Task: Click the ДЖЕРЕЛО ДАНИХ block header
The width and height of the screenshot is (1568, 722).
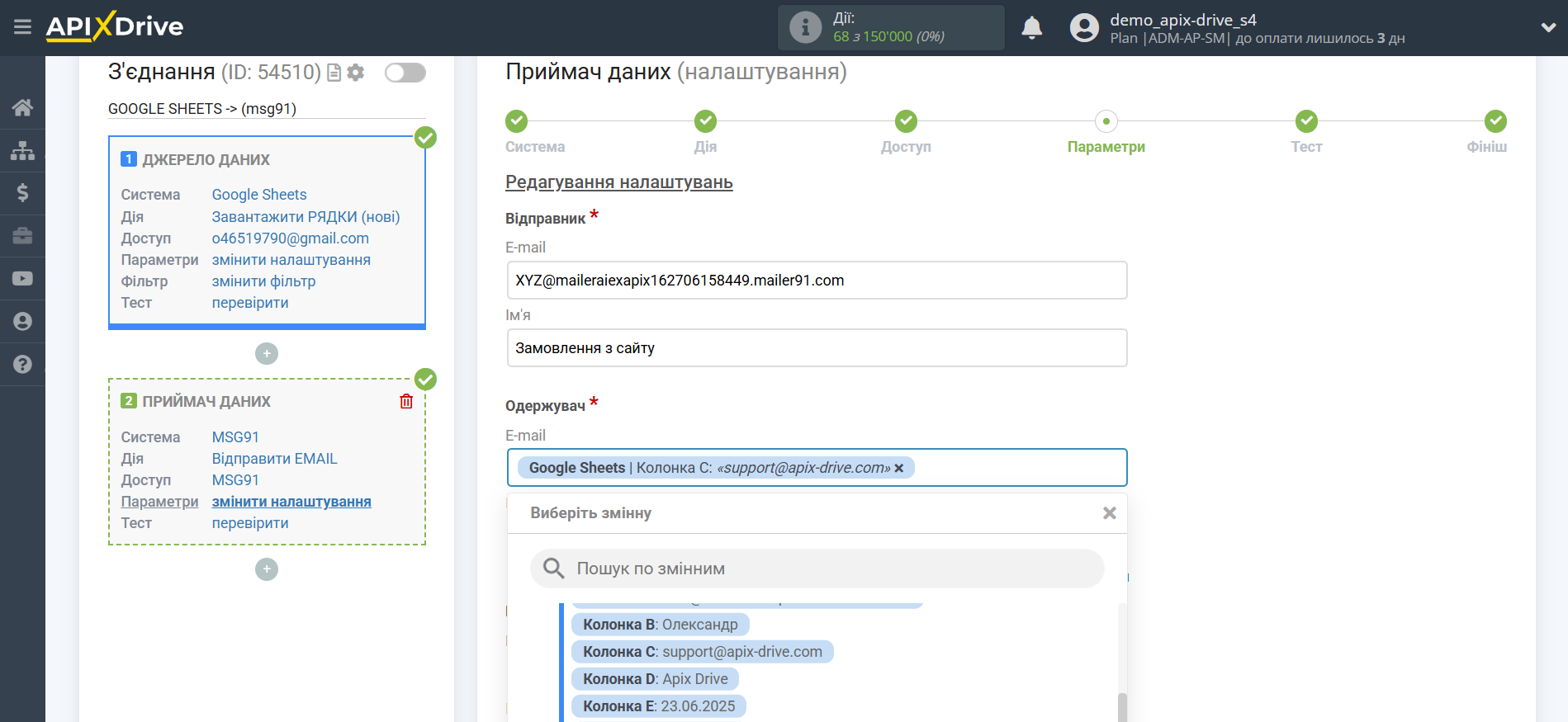Action: [x=206, y=160]
